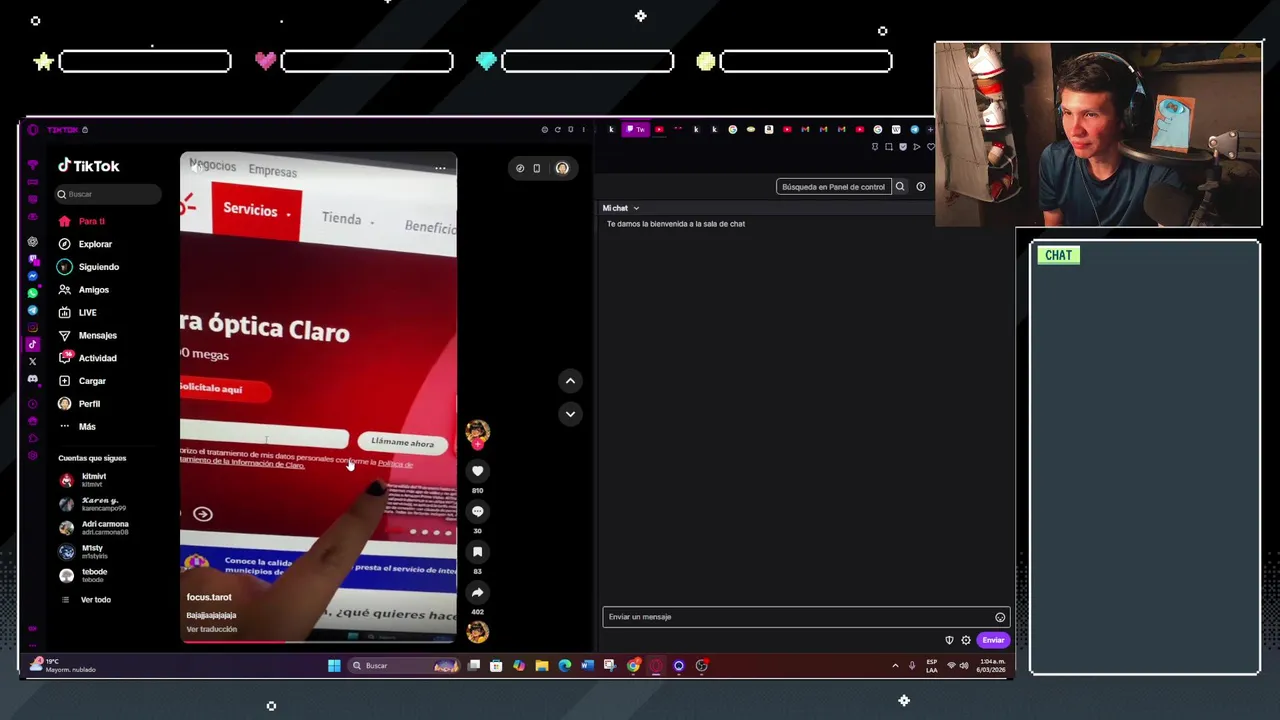Viewport: 1280px width, 720px height.
Task: Switch to the Tw Twitch tab
Action: 636,129
